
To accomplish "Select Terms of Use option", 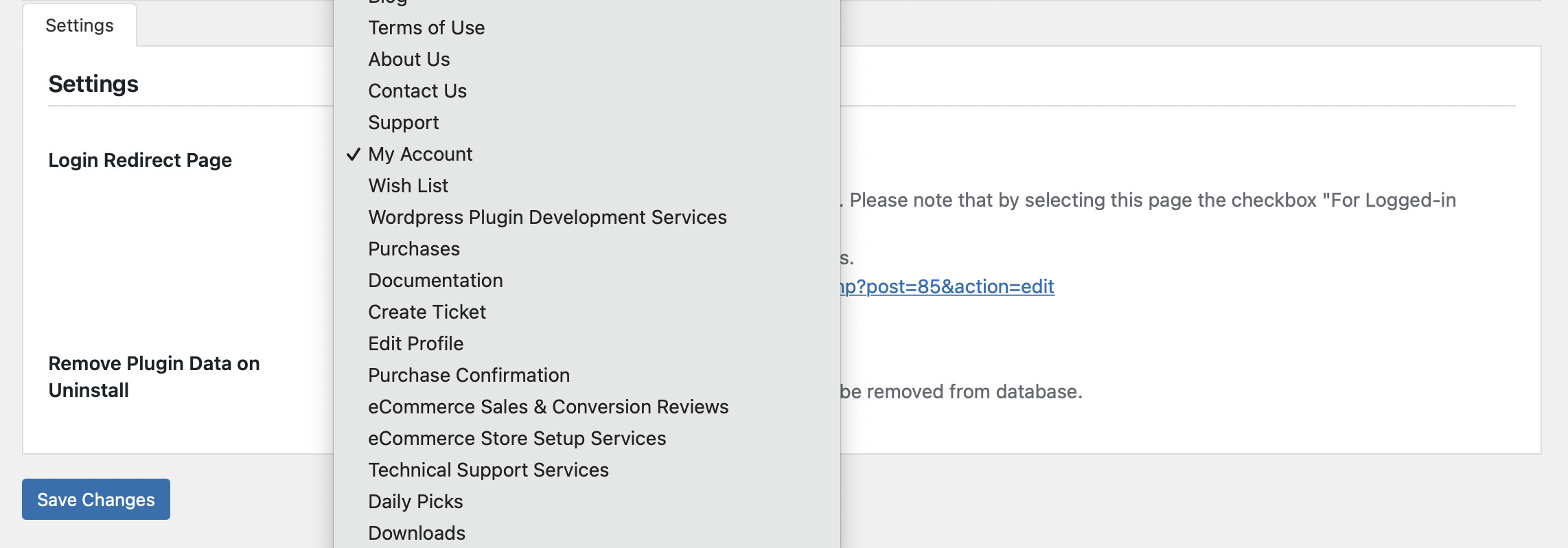I will coord(587,27).
